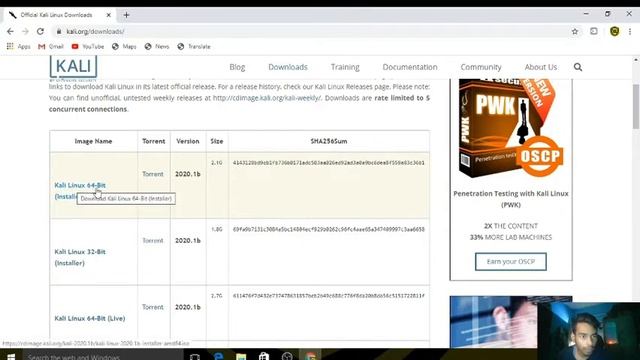Click the extension icon beside the bookmark star
Screen dimensions: 640x360
(x=594, y=31)
